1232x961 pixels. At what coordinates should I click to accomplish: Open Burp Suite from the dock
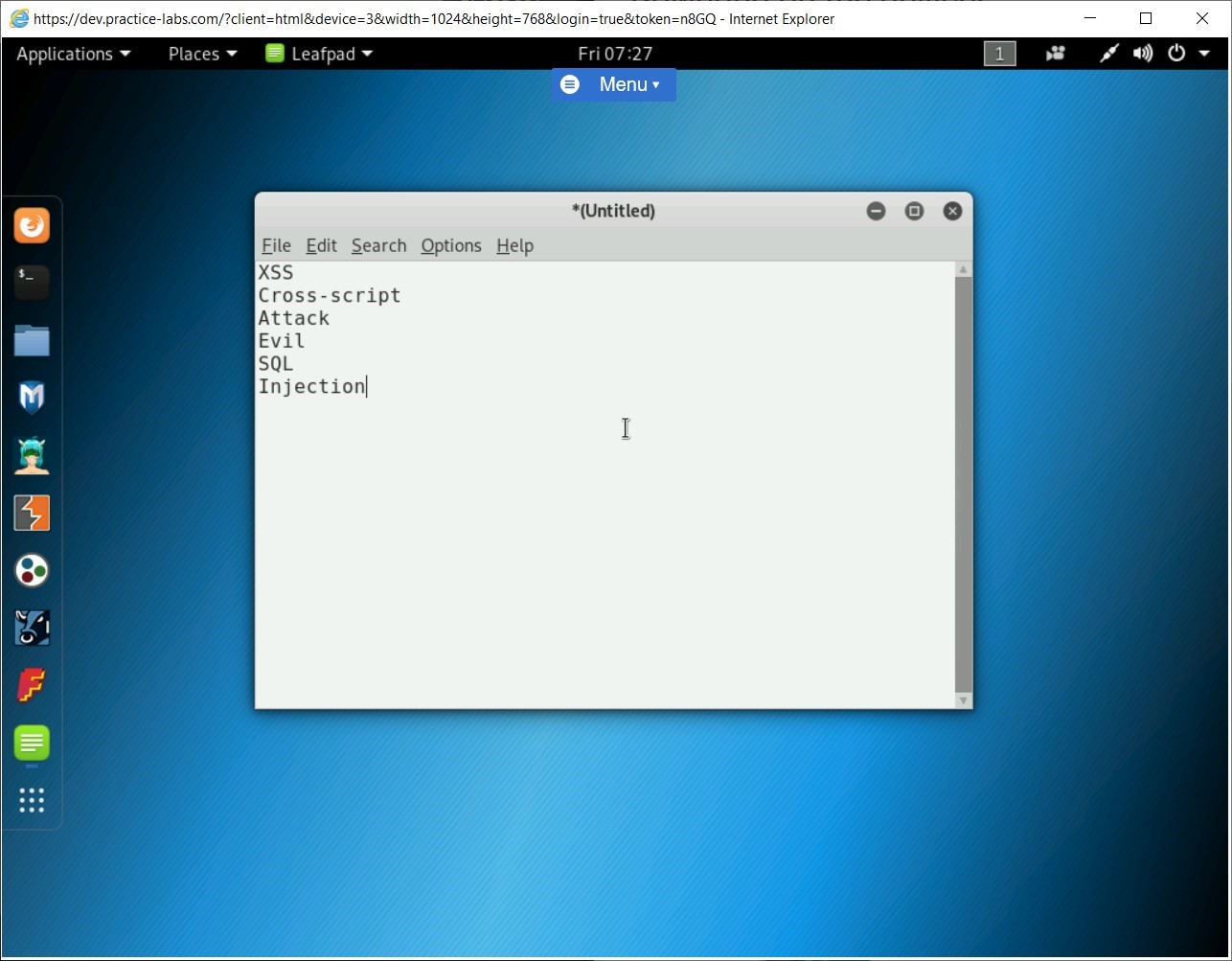click(32, 513)
